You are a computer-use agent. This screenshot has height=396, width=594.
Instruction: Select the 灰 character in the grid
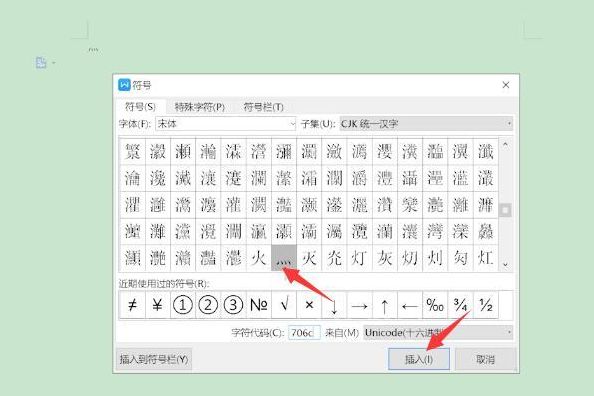pos(385,258)
